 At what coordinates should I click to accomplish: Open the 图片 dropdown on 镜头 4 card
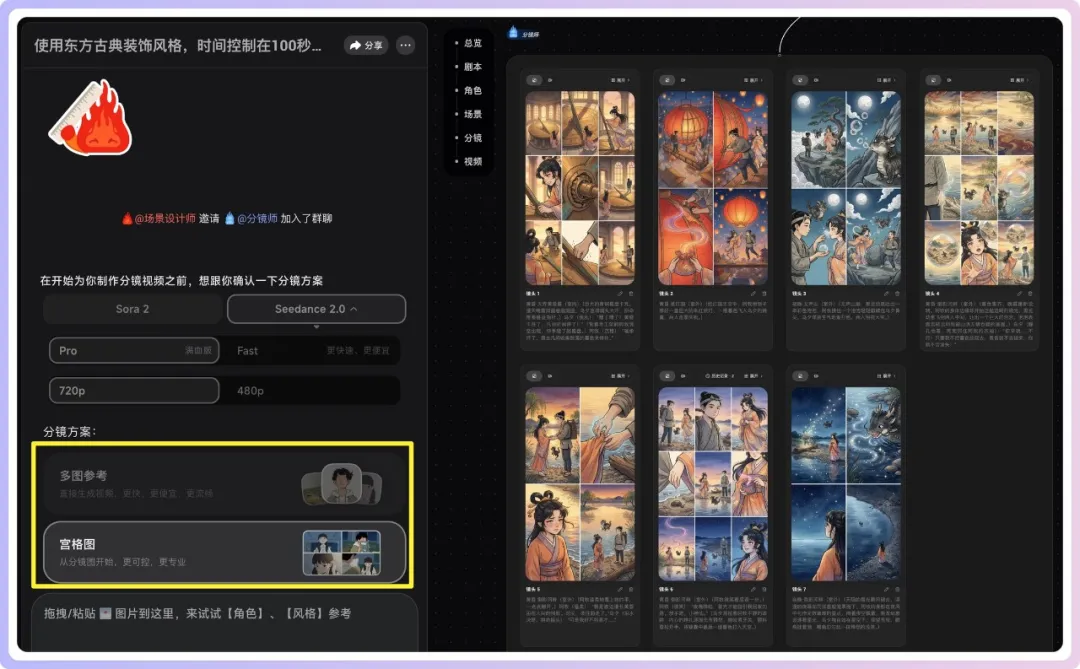[x=1018, y=79]
